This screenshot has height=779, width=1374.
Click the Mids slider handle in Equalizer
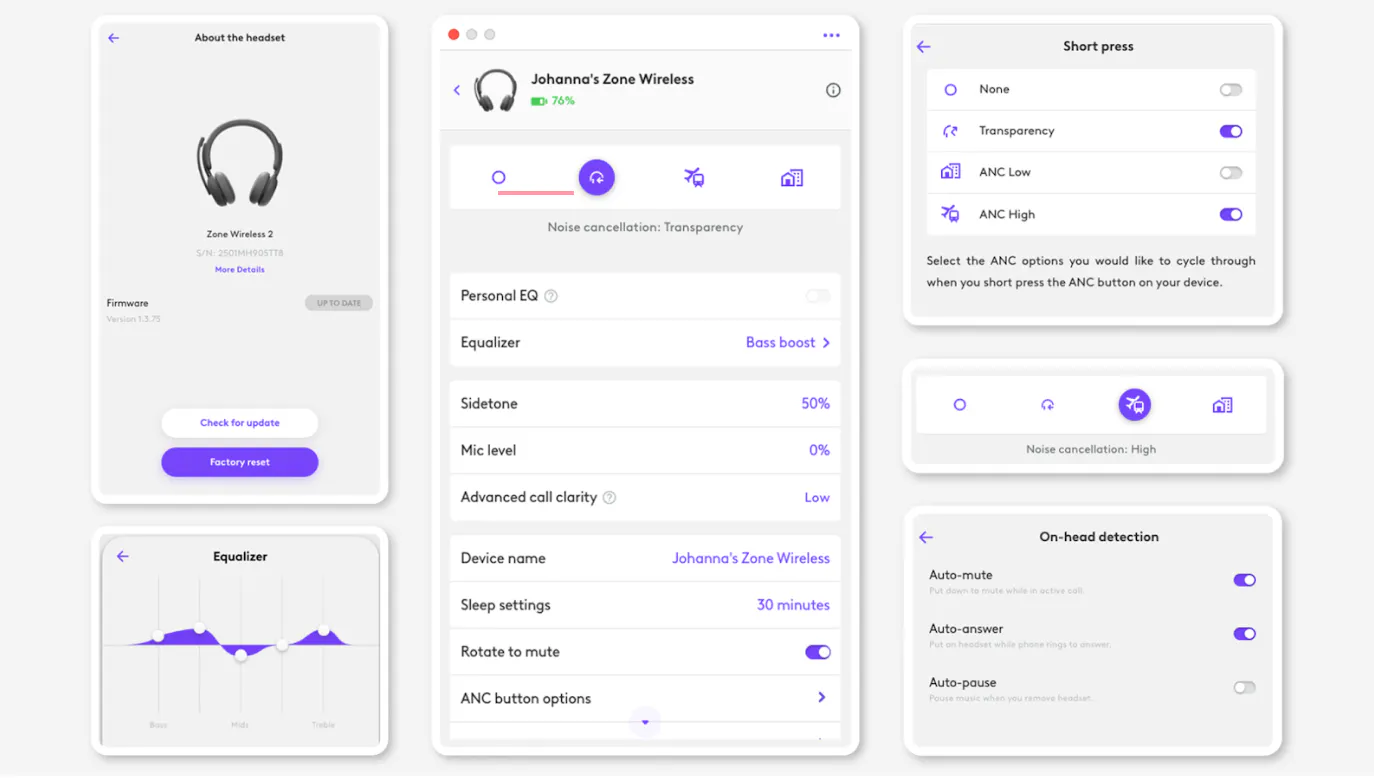[241, 655]
